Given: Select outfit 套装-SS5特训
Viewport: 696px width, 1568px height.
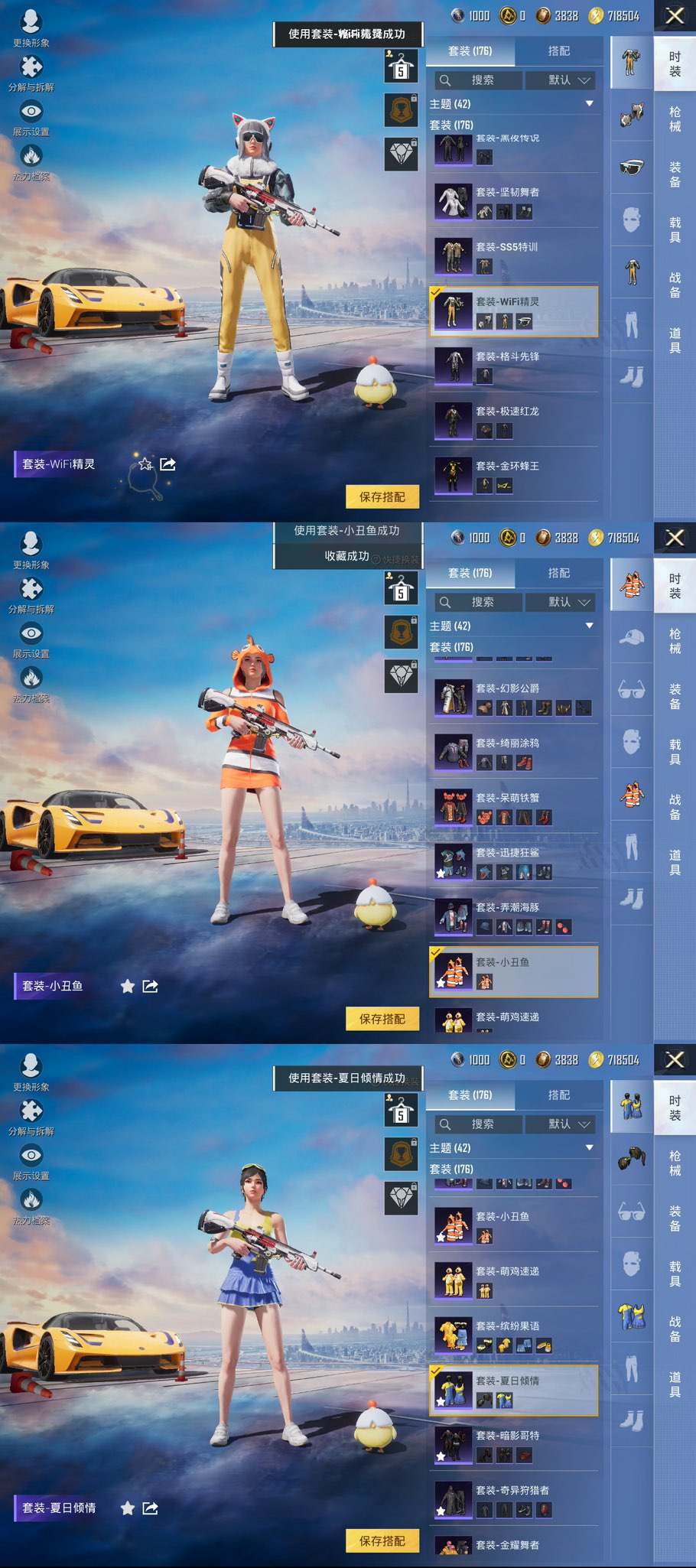Looking at the screenshot, I should click(x=513, y=257).
